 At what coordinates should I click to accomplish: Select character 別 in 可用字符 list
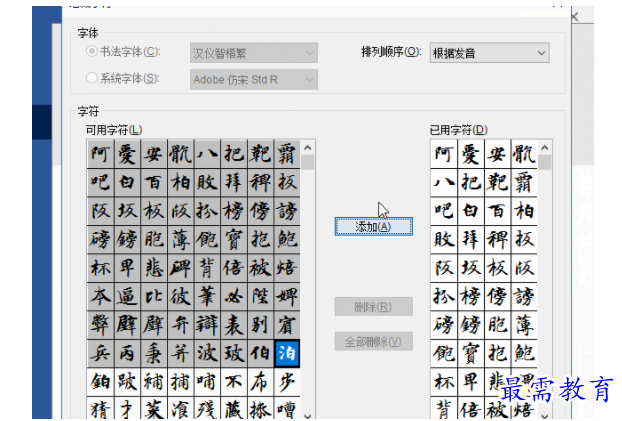tap(260, 325)
